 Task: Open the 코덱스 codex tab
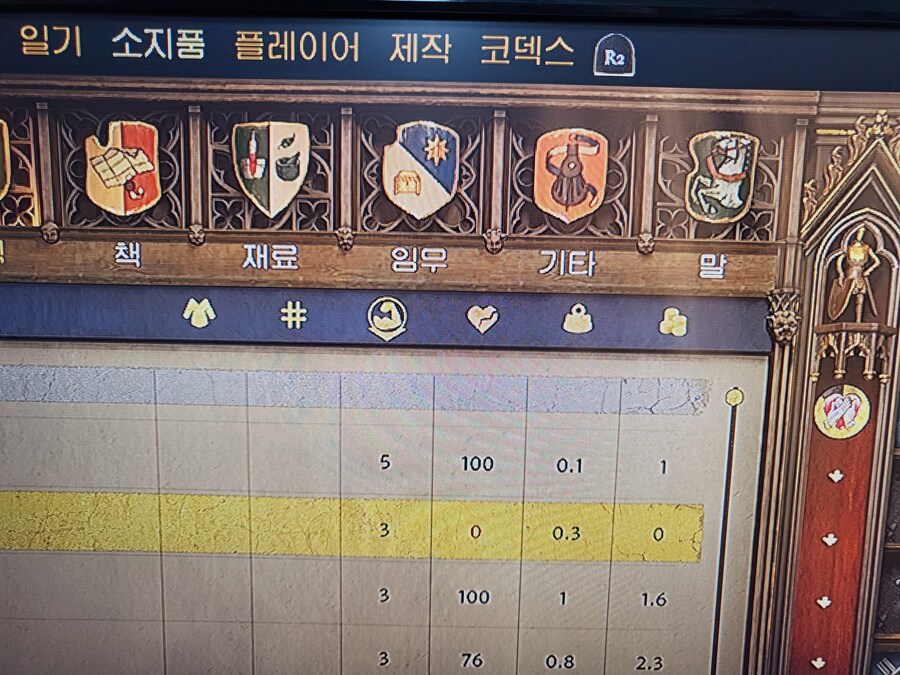click(x=527, y=50)
